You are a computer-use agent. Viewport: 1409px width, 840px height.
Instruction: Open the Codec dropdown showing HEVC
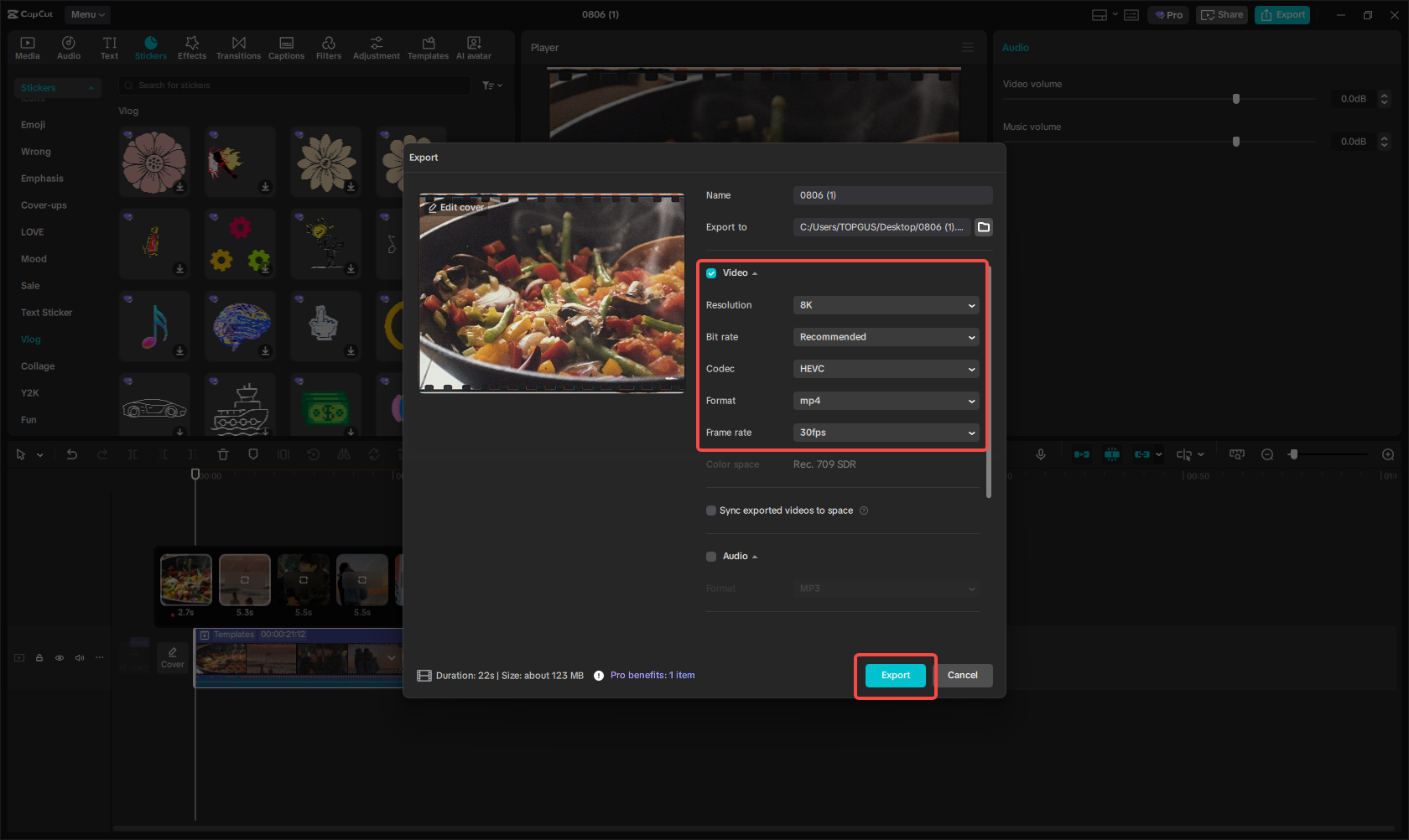click(885, 369)
